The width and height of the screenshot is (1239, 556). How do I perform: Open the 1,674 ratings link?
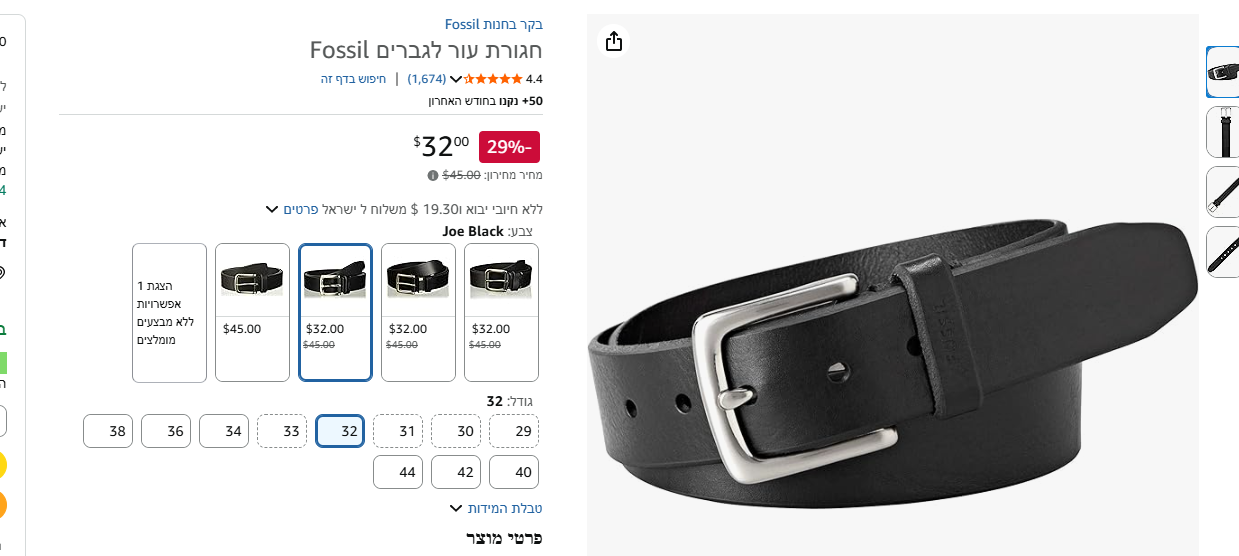pos(427,79)
